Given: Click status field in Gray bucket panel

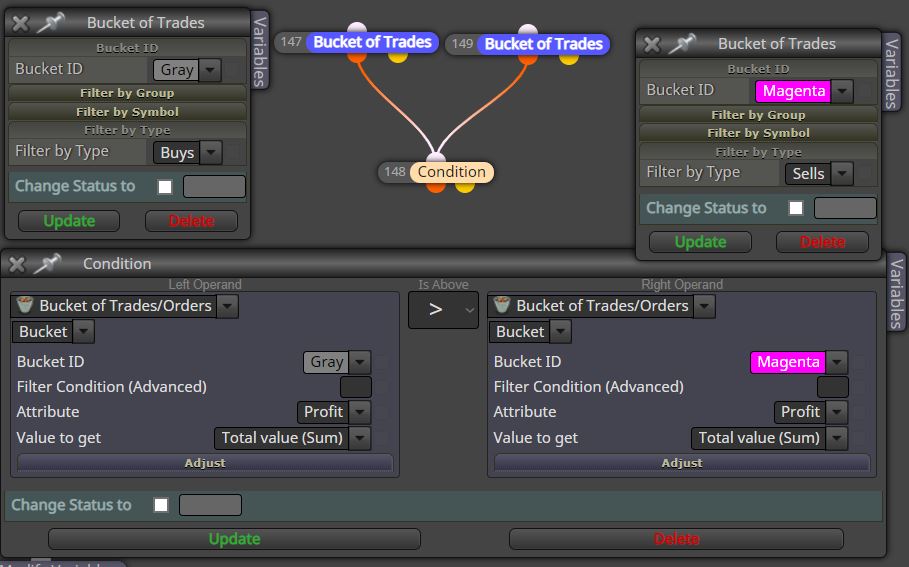Looking at the screenshot, I should click(x=214, y=187).
